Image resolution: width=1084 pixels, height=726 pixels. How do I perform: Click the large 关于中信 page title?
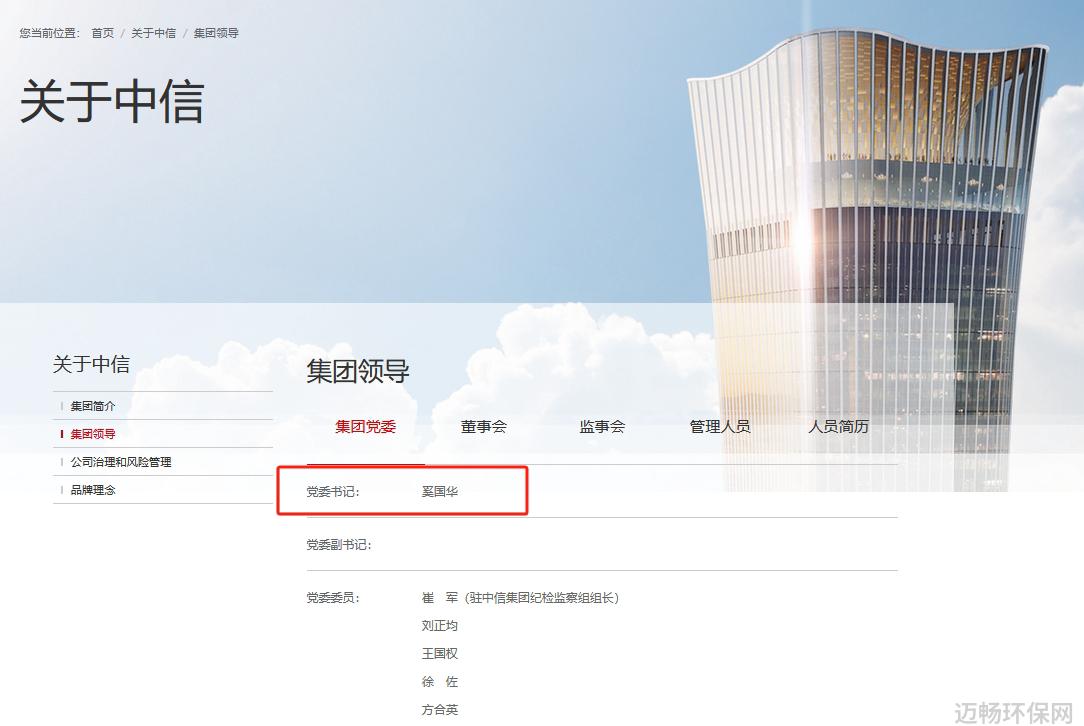click(112, 102)
